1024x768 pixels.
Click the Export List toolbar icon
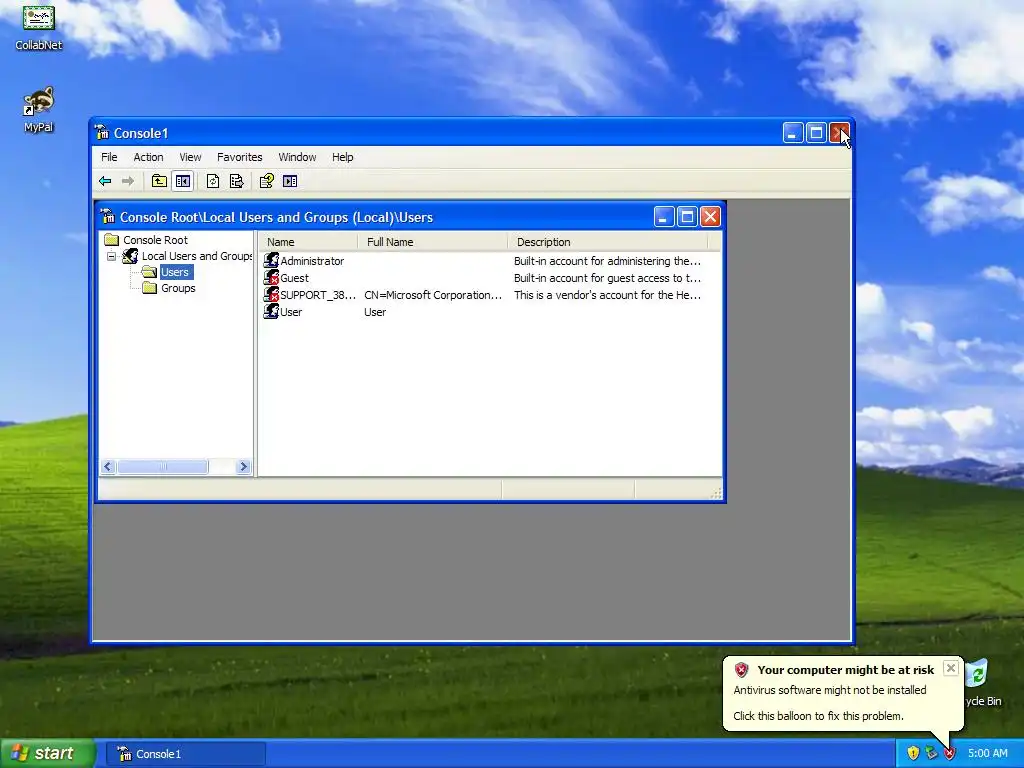click(x=236, y=181)
